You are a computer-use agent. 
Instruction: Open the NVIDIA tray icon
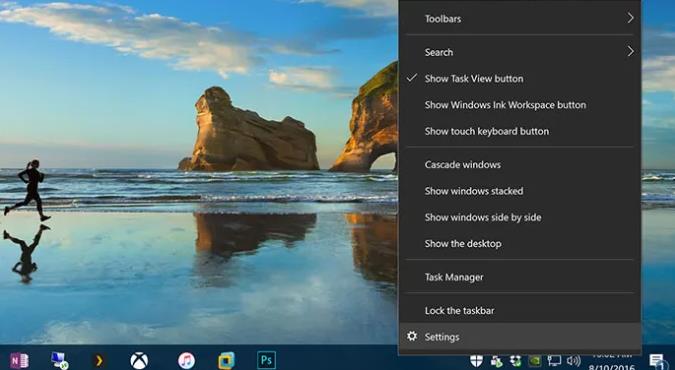[x=535, y=361]
